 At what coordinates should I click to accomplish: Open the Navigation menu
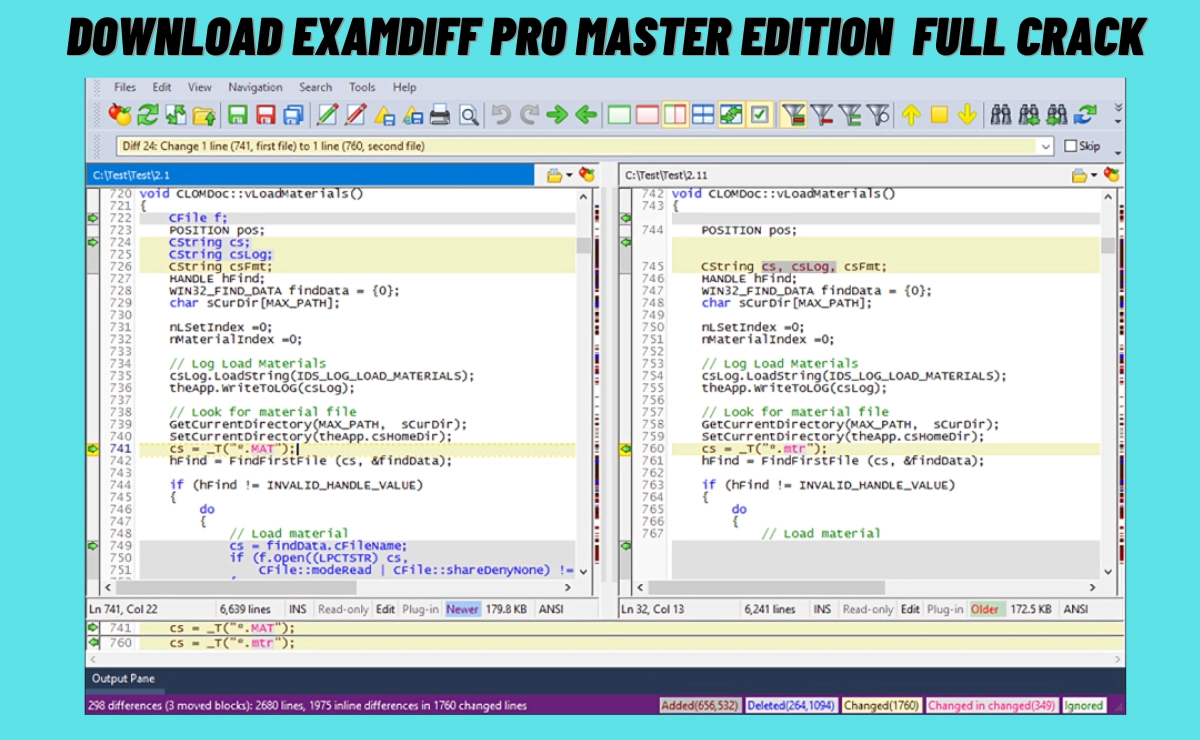[x=255, y=87]
